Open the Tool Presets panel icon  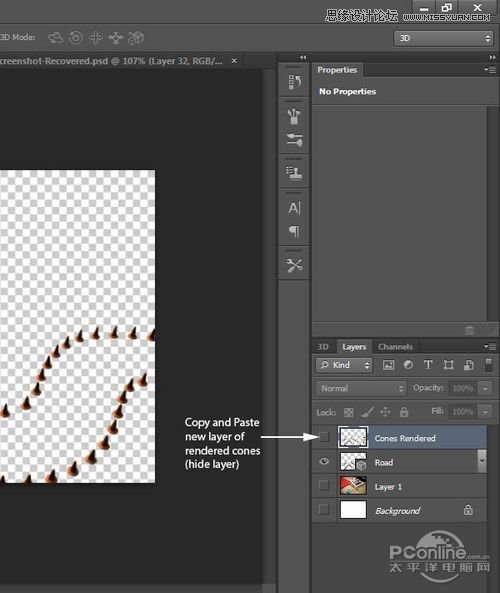[294, 265]
